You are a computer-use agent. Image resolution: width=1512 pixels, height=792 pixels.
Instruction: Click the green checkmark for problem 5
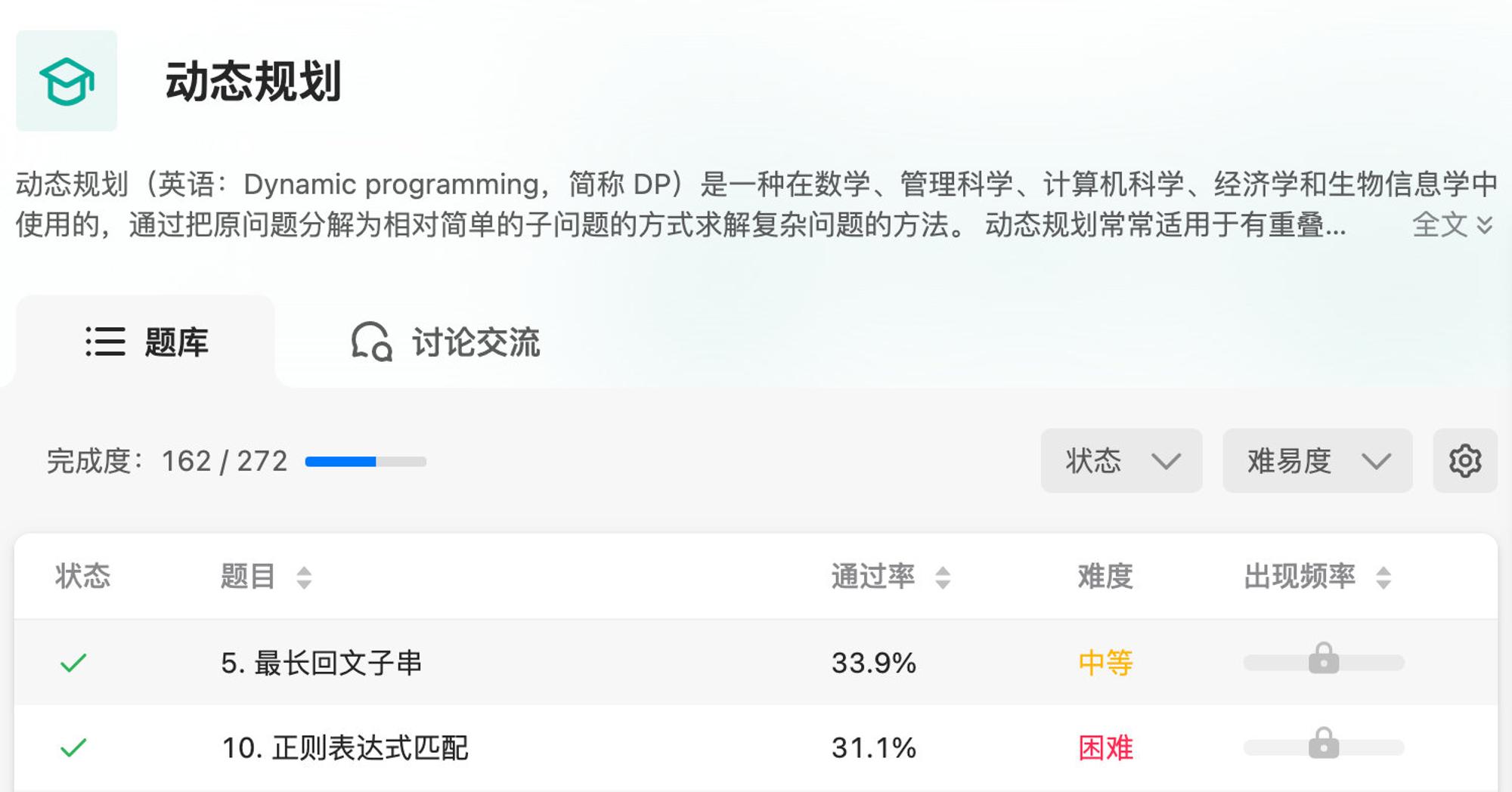[73, 663]
